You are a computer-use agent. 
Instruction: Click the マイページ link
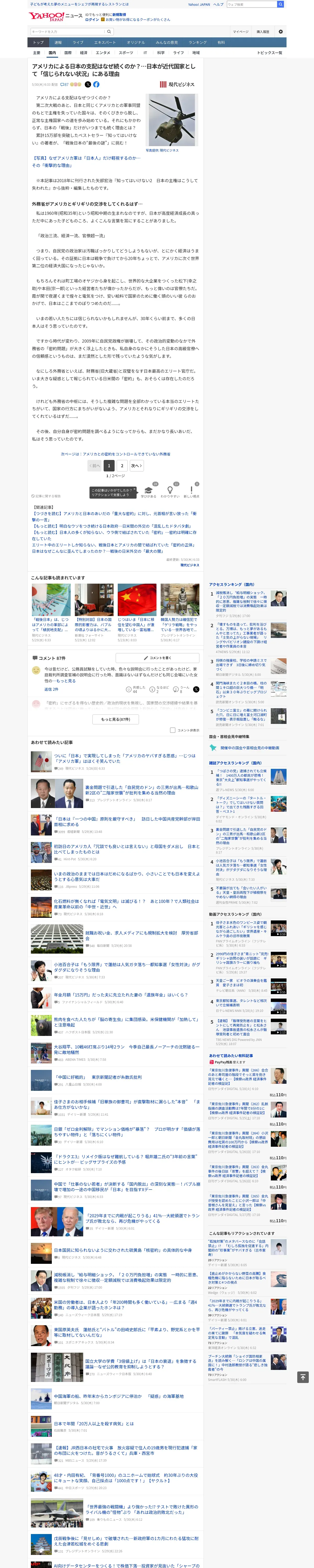[x=240, y=32]
